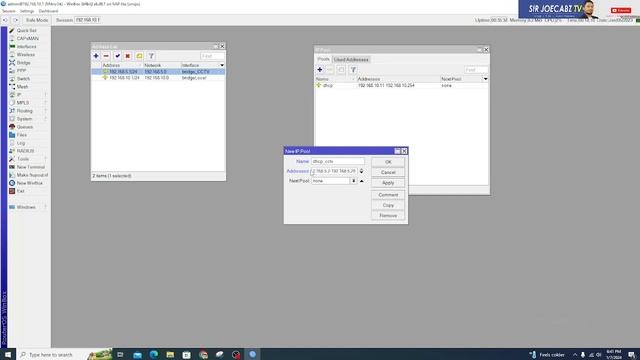640x360 pixels.
Task: Click the Addresses field in New IP Pool
Action: 334,171
